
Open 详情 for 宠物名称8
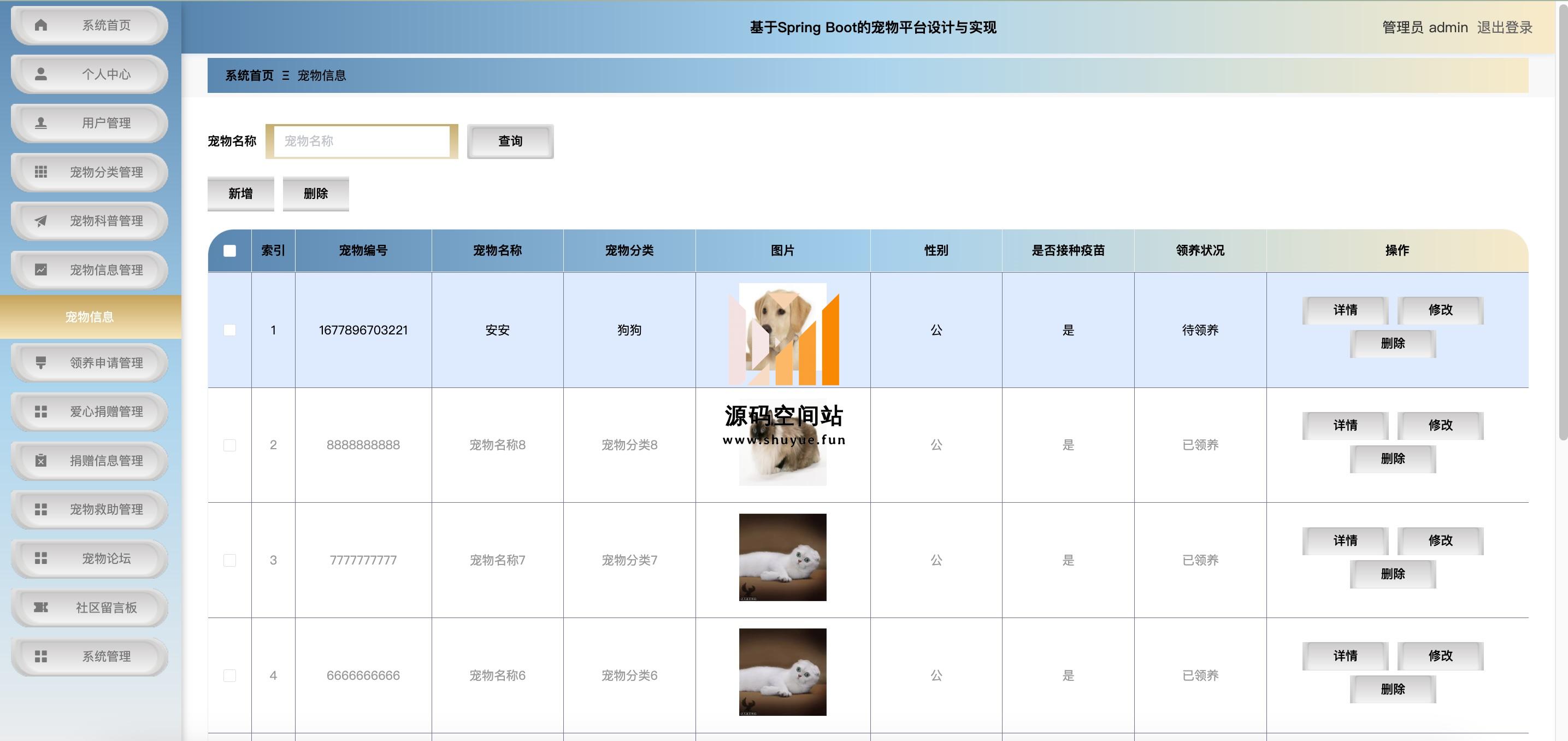pyautogui.click(x=1345, y=425)
